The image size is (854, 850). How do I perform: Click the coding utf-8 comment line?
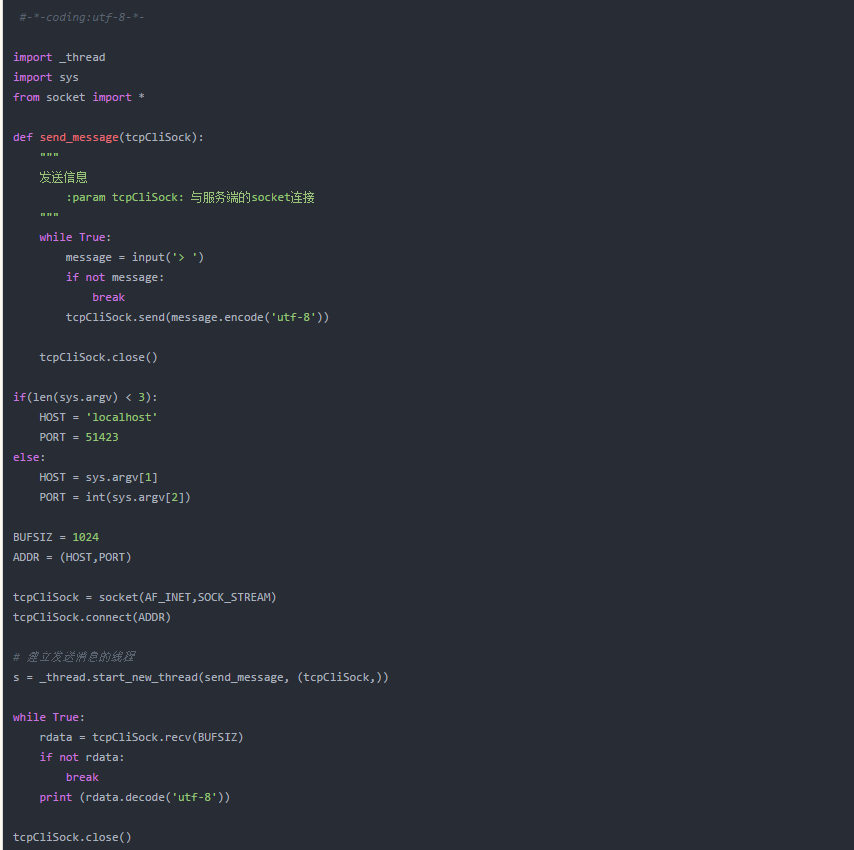click(82, 17)
